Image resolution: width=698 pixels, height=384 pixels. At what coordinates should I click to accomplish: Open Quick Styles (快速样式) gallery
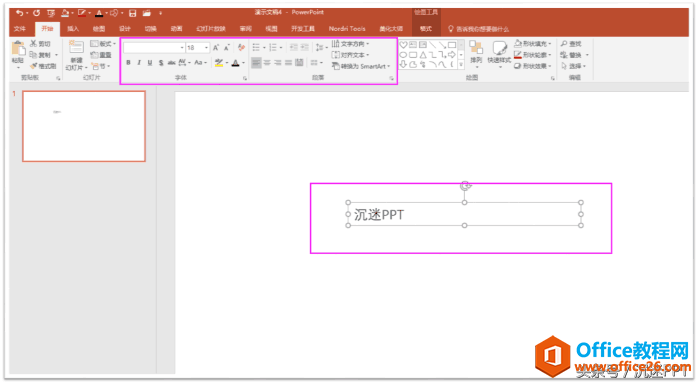(x=499, y=52)
